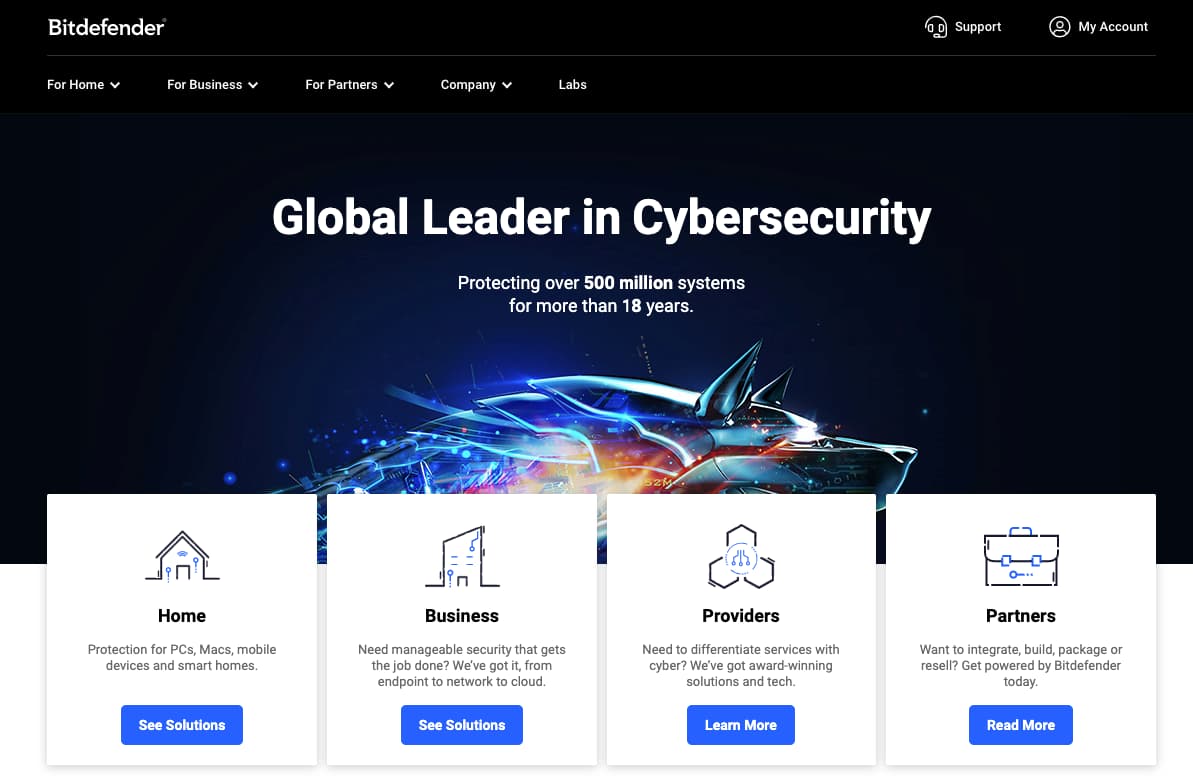Expand the For Home dropdown menu
The width and height of the screenshot is (1193, 781).
point(84,84)
